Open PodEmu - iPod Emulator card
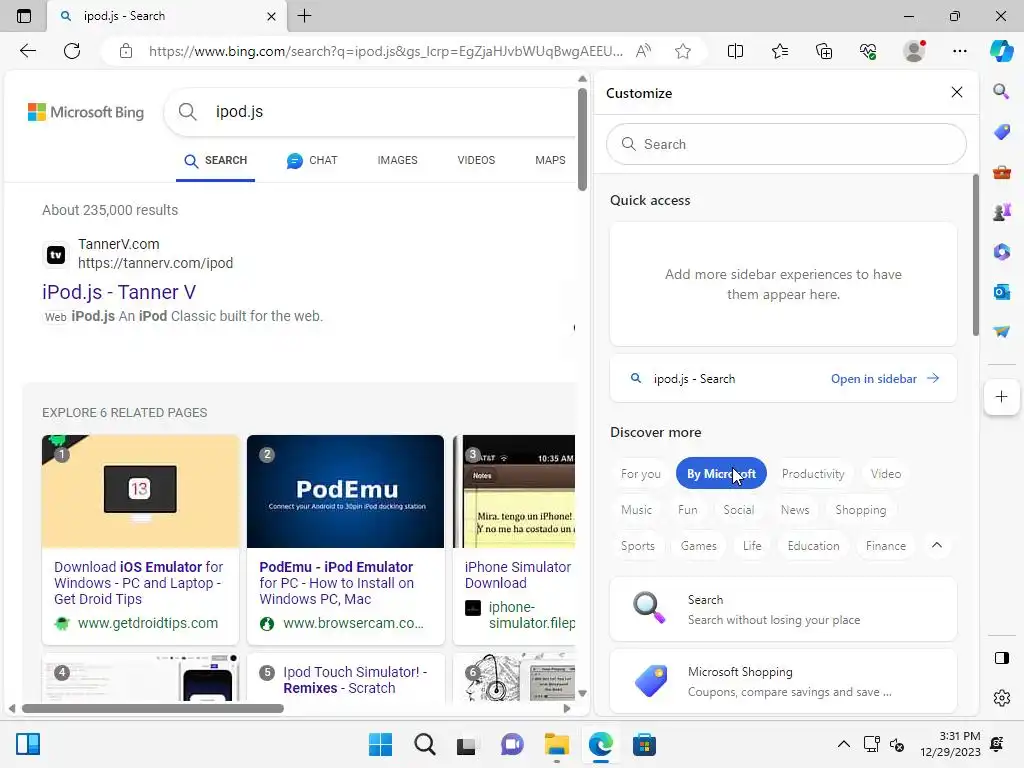Viewport: 1024px width, 768px height. click(345, 540)
